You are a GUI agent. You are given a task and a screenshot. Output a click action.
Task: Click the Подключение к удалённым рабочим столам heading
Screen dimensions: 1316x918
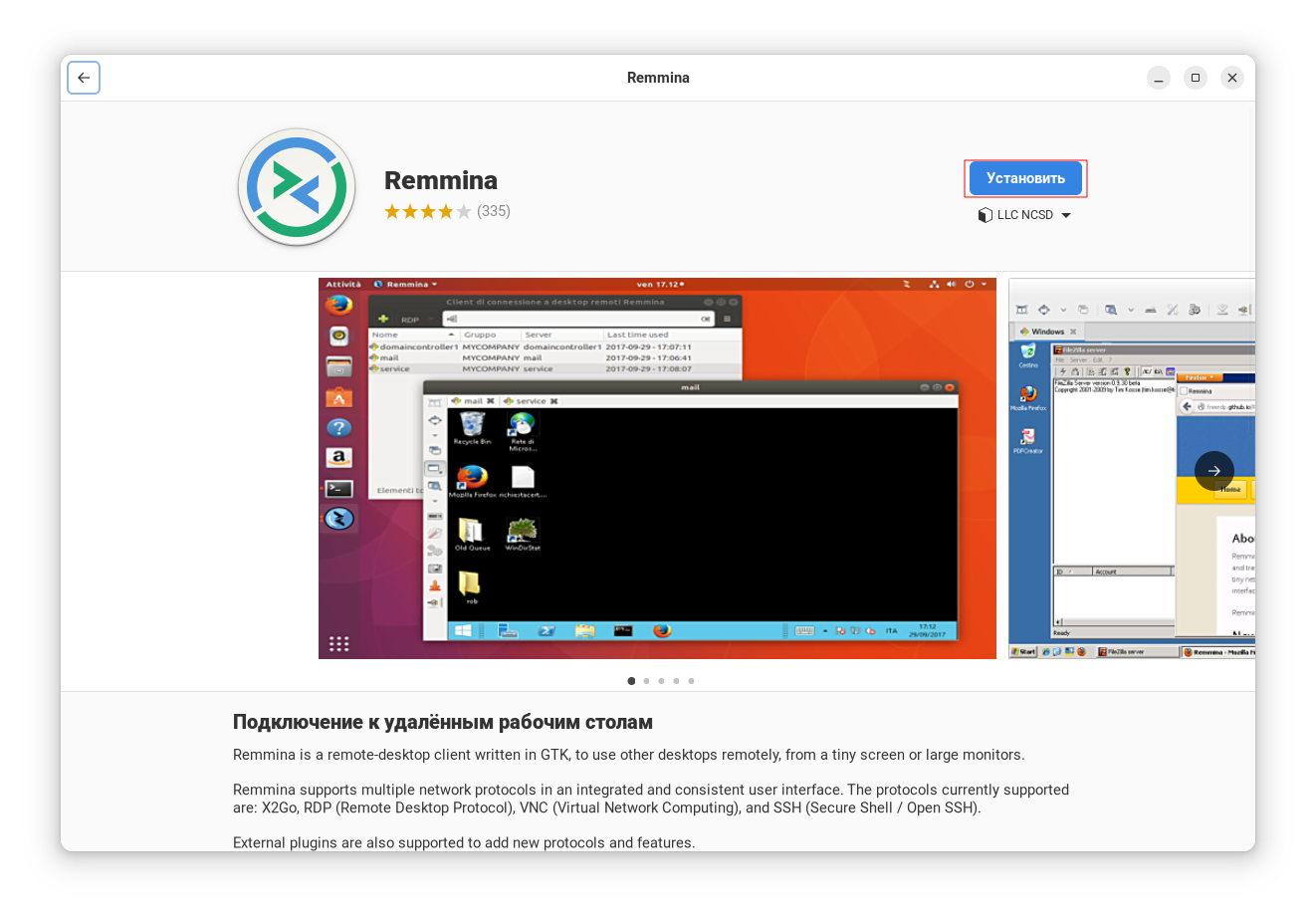443,722
